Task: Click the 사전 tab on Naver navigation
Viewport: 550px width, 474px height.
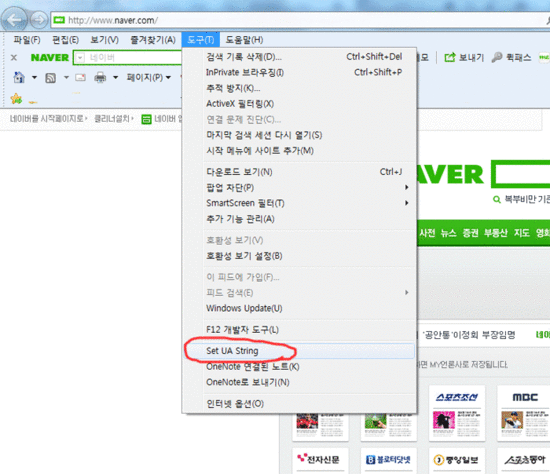Action: [427, 233]
